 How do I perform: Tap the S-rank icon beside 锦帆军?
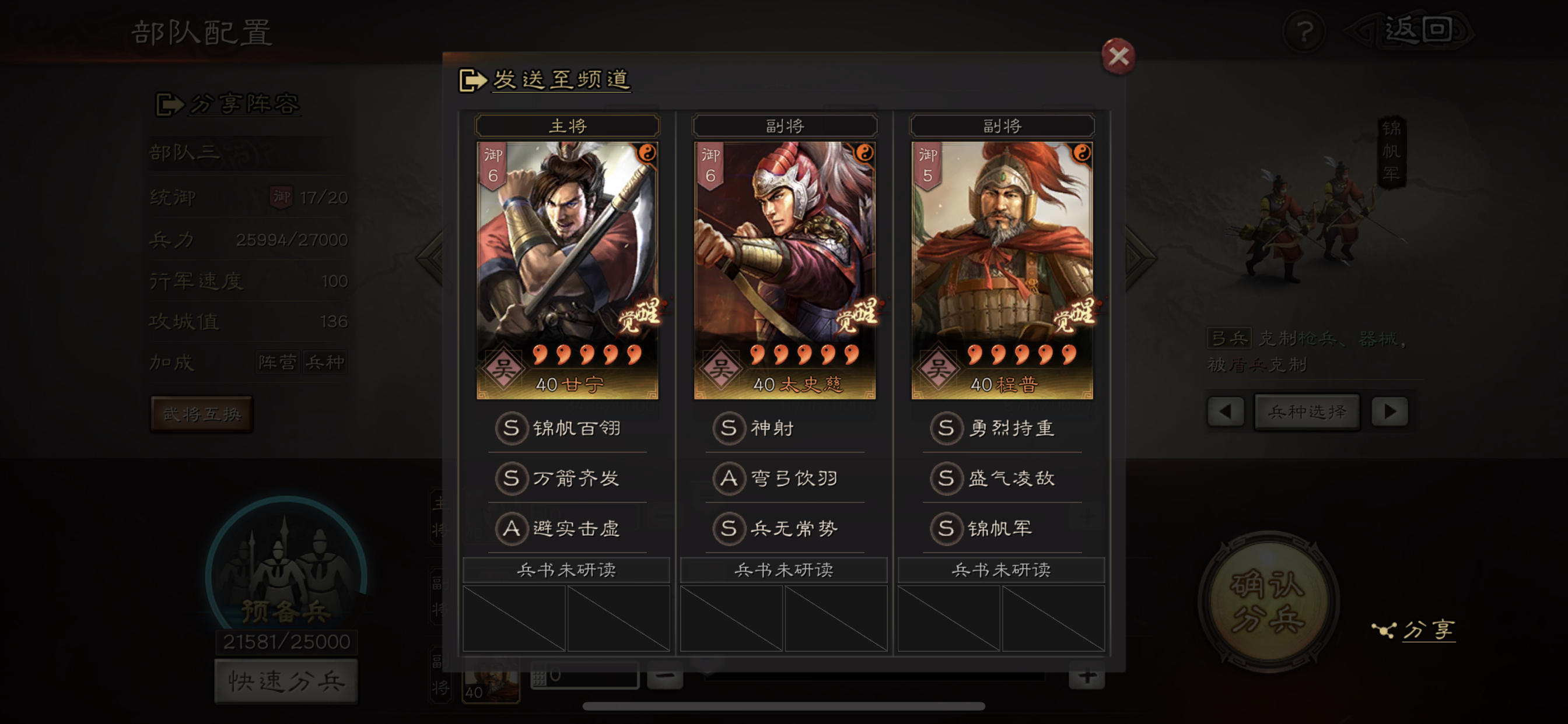[946, 528]
